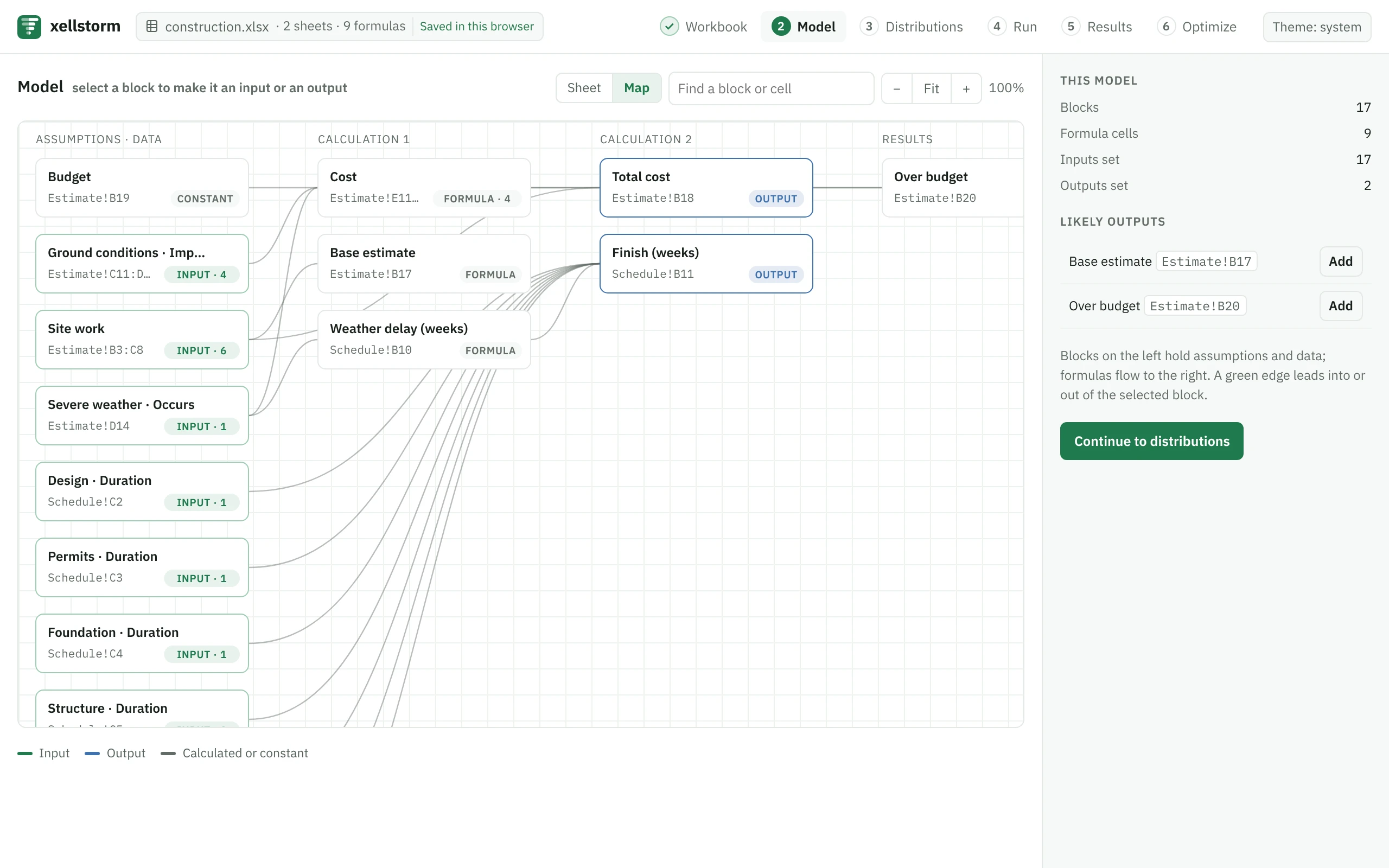Select the Permits · Duration block

[142, 567]
